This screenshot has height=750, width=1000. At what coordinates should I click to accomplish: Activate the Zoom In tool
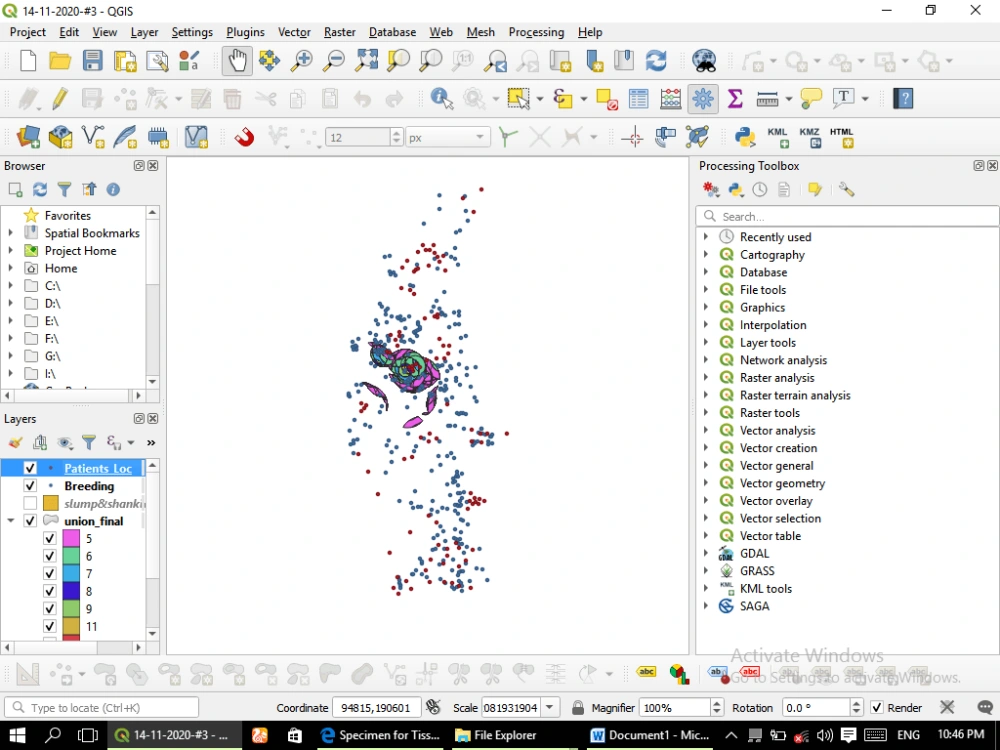300,61
